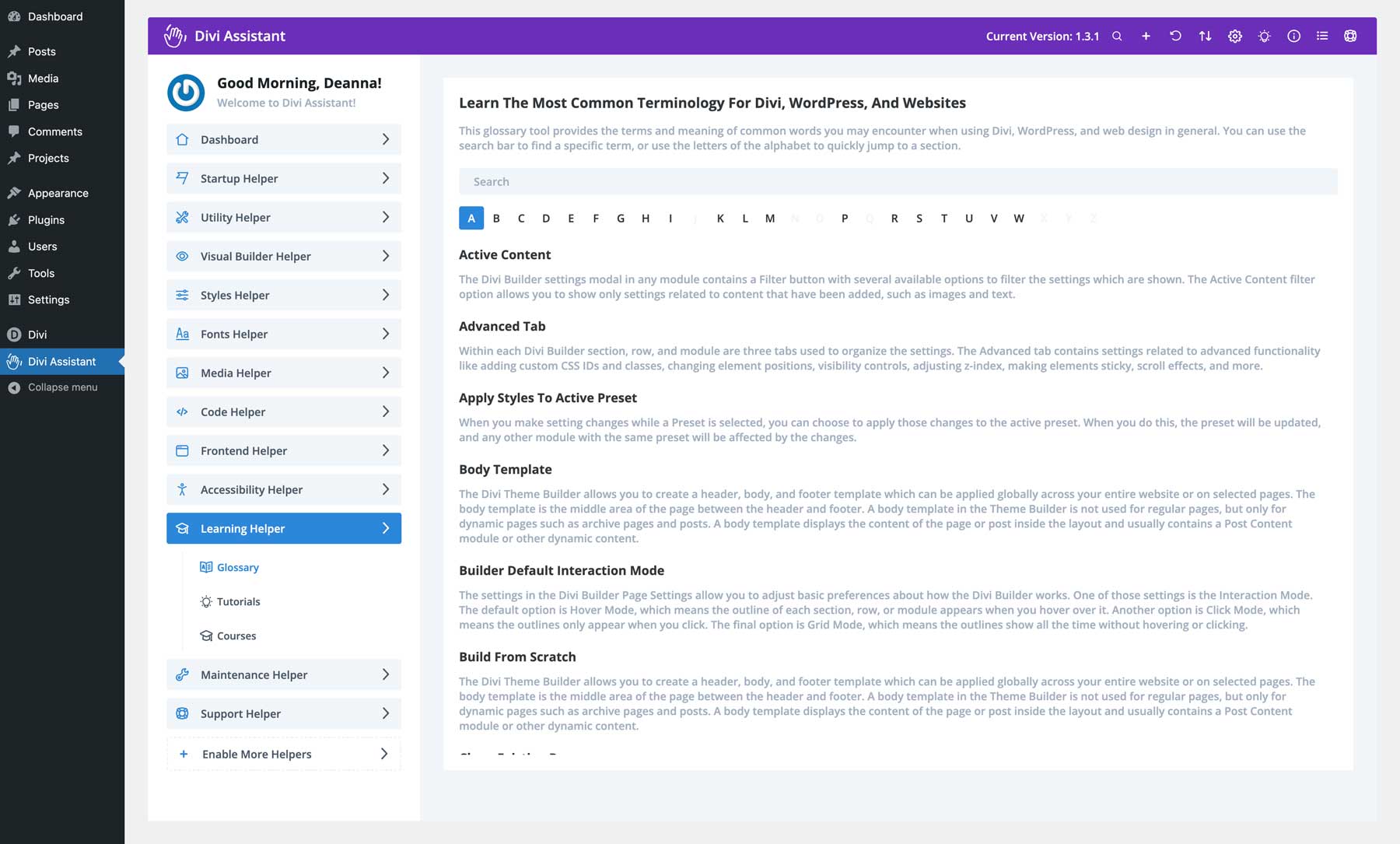Open Plugins in WordPress admin menu

coord(62,220)
